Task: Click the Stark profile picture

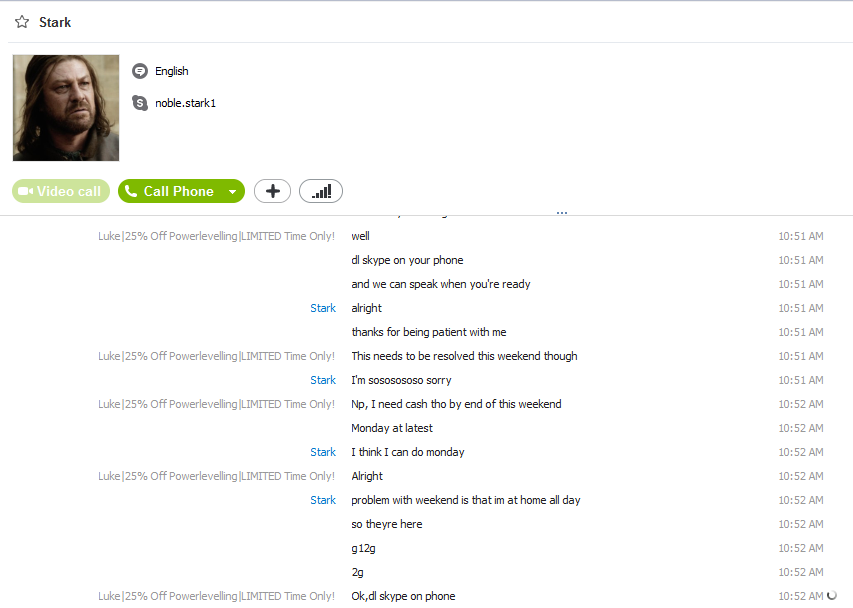Action: click(66, 108)
